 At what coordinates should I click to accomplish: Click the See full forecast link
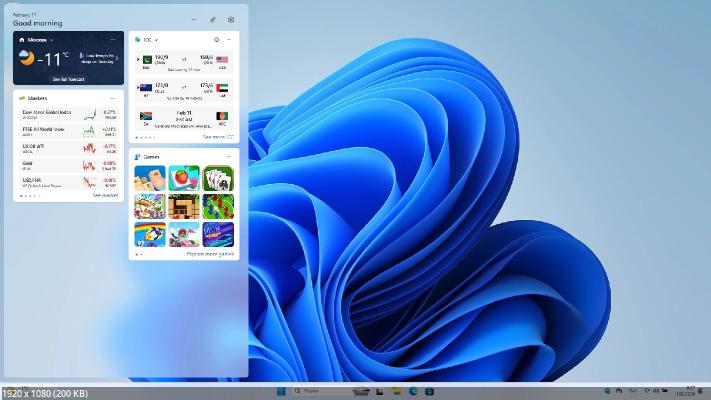(68, 79)
